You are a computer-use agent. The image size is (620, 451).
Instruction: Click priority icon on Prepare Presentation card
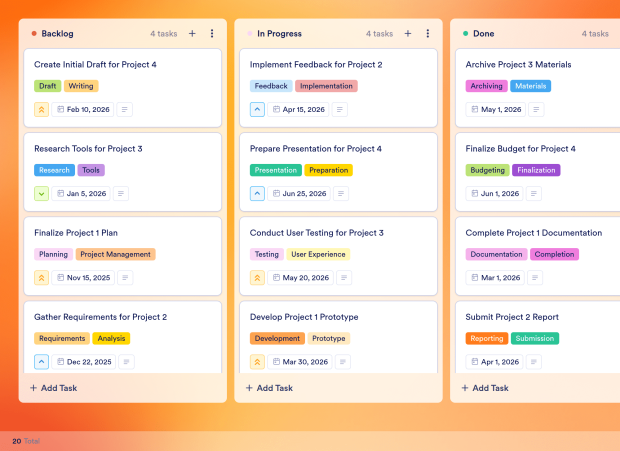pos(257,194)
